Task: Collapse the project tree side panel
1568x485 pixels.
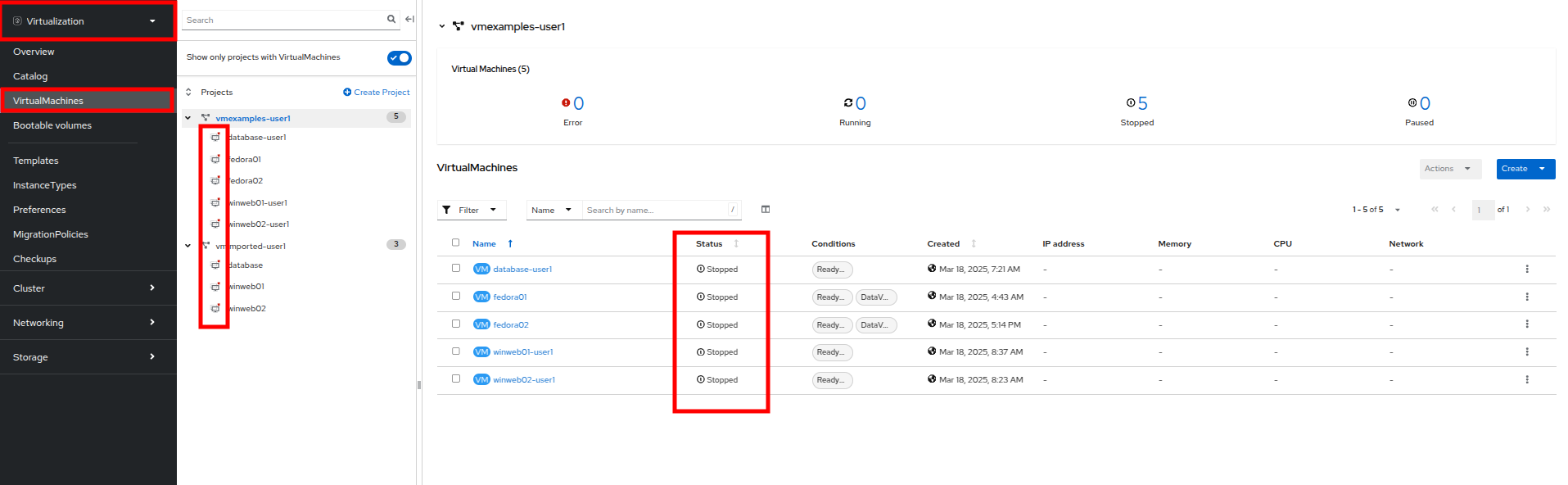Action: (x=409, y=20)
